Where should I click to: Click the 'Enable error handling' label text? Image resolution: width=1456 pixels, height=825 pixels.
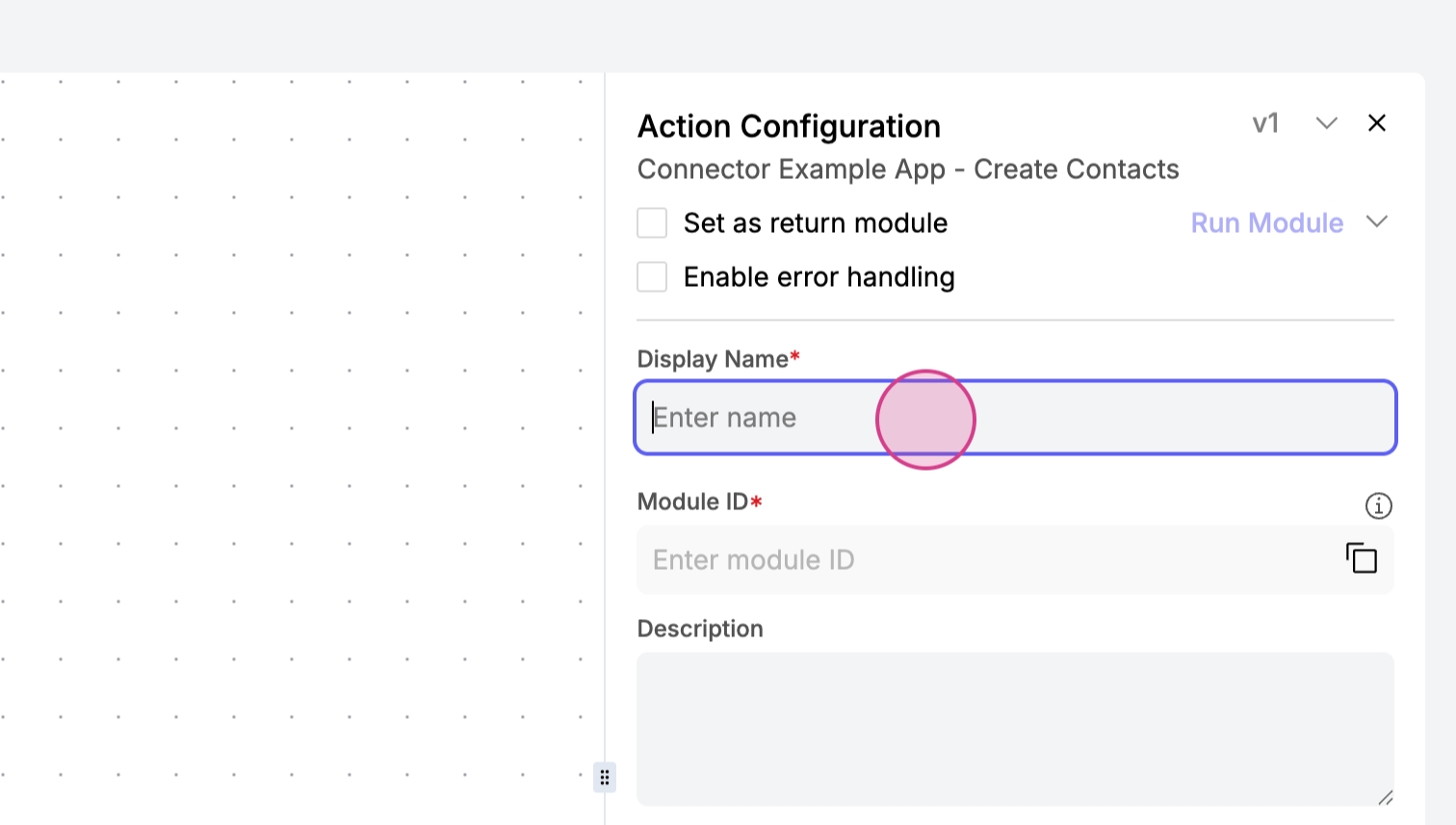click(x=819, y=277)
